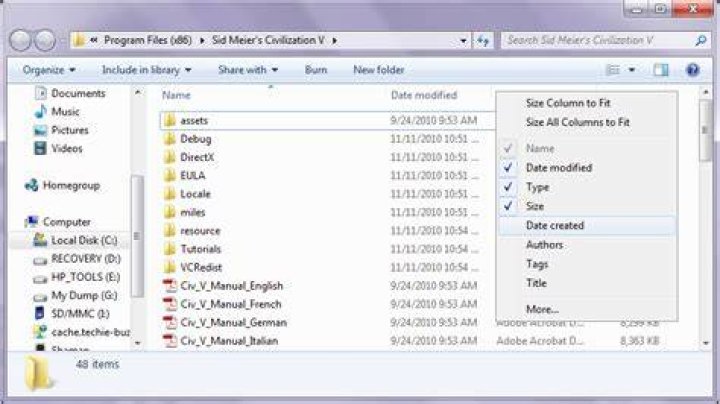This screenshot has height=404, width=720.
Task: Uncheck Type column in menu
Action: tap(587, 187)
